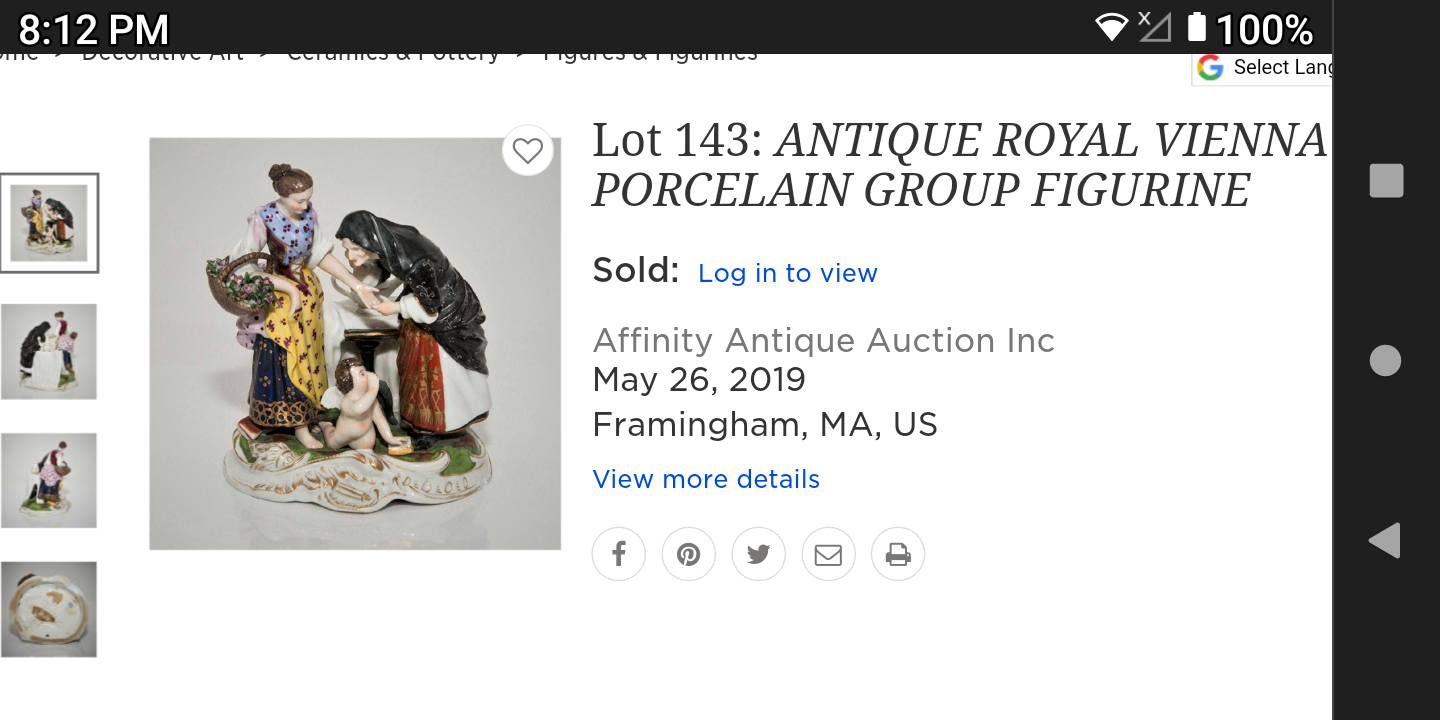Print the lot page
Viewport: 1440px width, 720px height.
(x=898, y=554)
